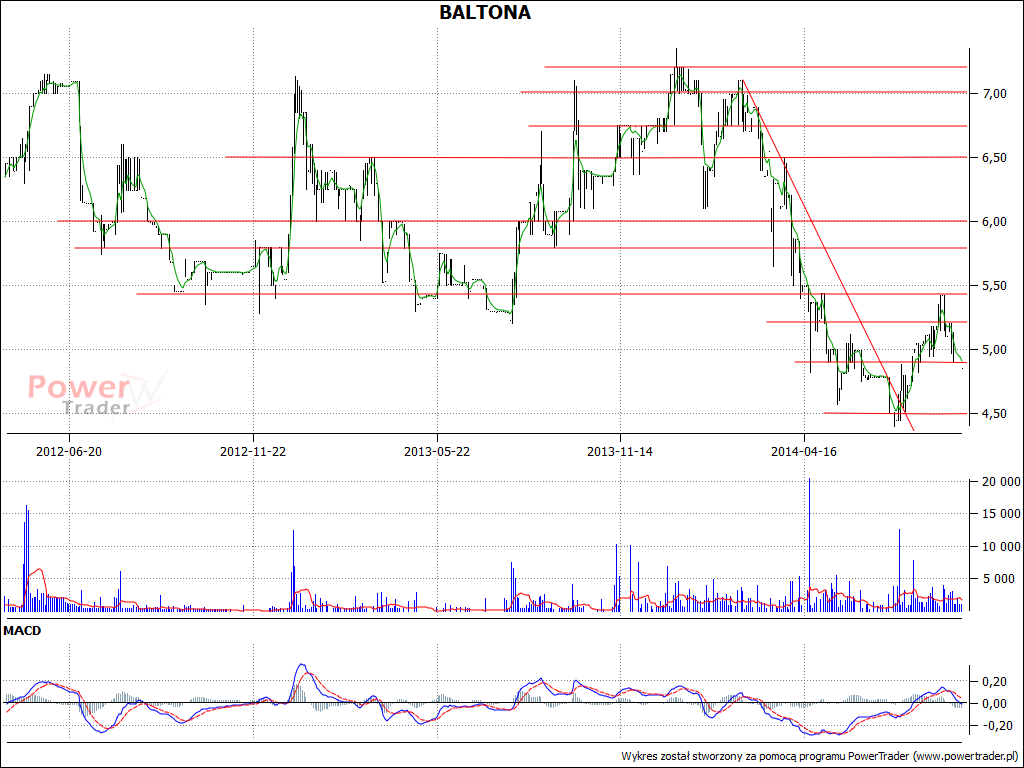Image resolution: width=1024 pixels, height=768 pixels.
Task: Click the 5,50 price axis label
Action: 995,286
